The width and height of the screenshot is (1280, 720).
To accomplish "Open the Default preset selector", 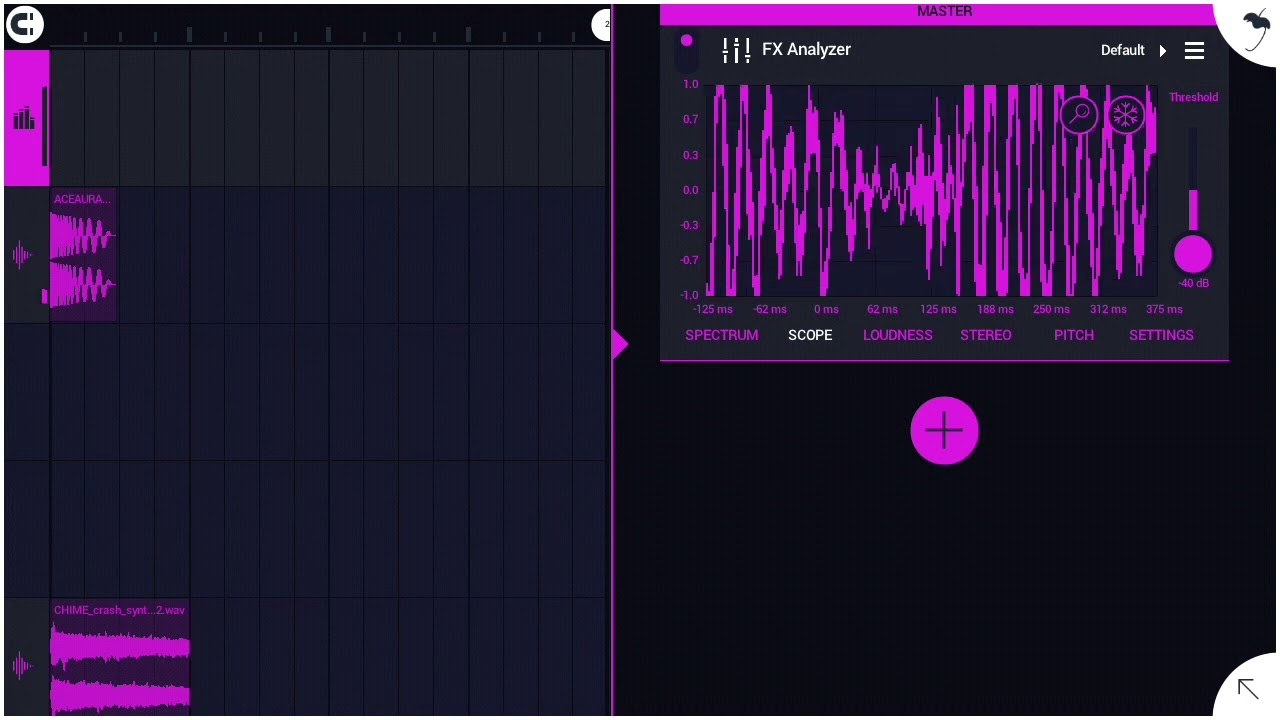I will point(1122,50).
